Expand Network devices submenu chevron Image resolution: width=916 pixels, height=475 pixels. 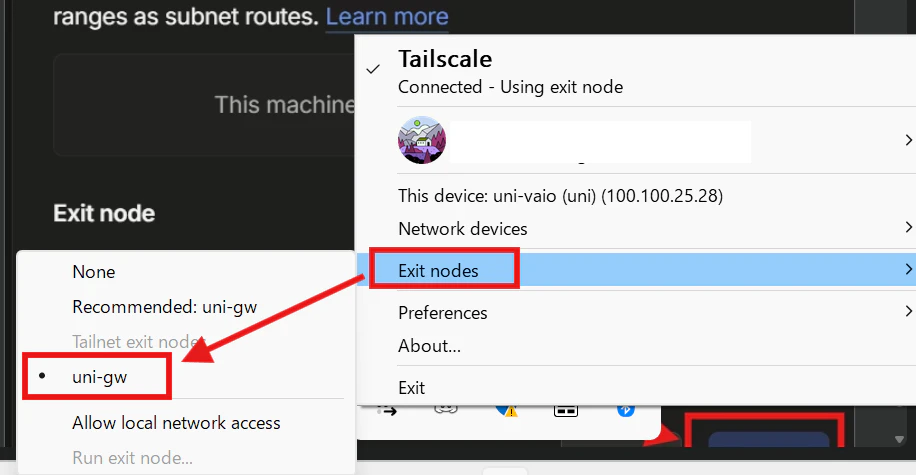pos(908,227)
